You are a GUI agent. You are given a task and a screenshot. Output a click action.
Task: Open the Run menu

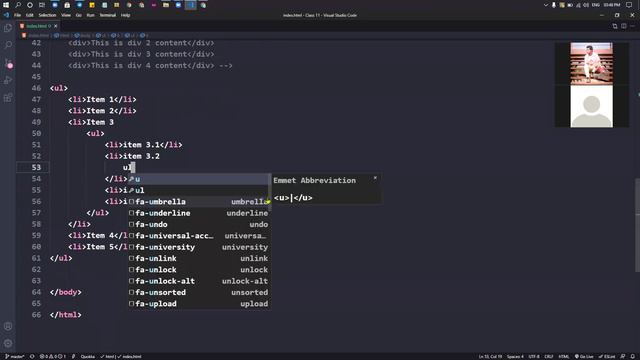[x=90, y=15]
